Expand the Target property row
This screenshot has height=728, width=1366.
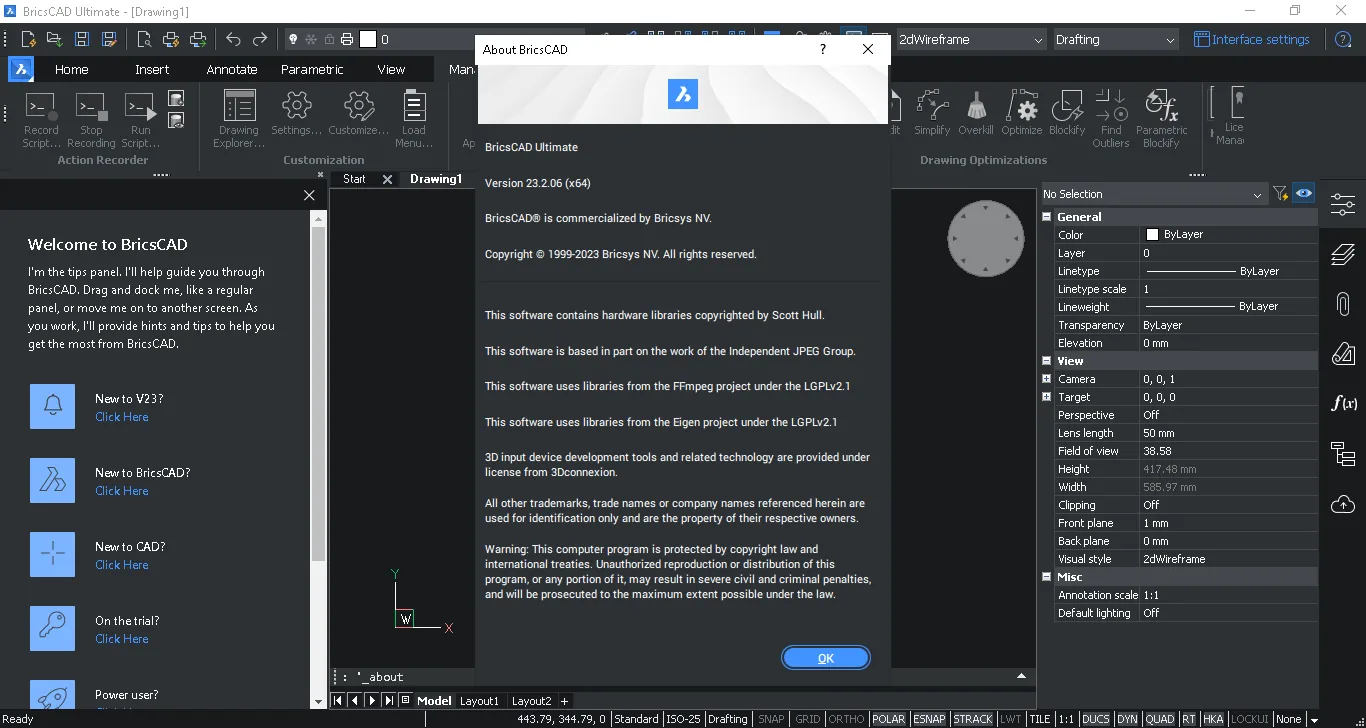(1047, 397)
